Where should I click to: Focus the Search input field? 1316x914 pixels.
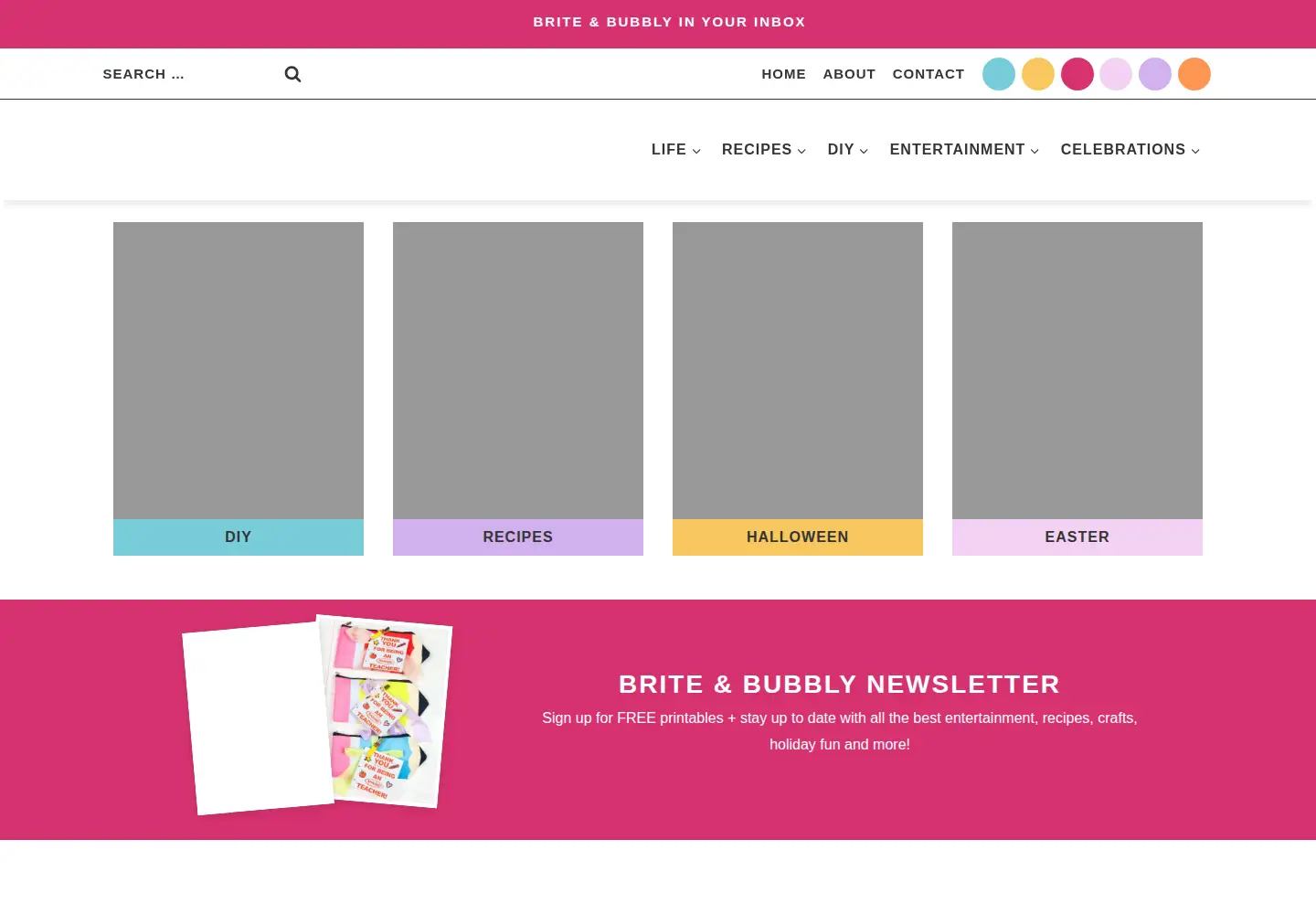[x=187, y=74]
